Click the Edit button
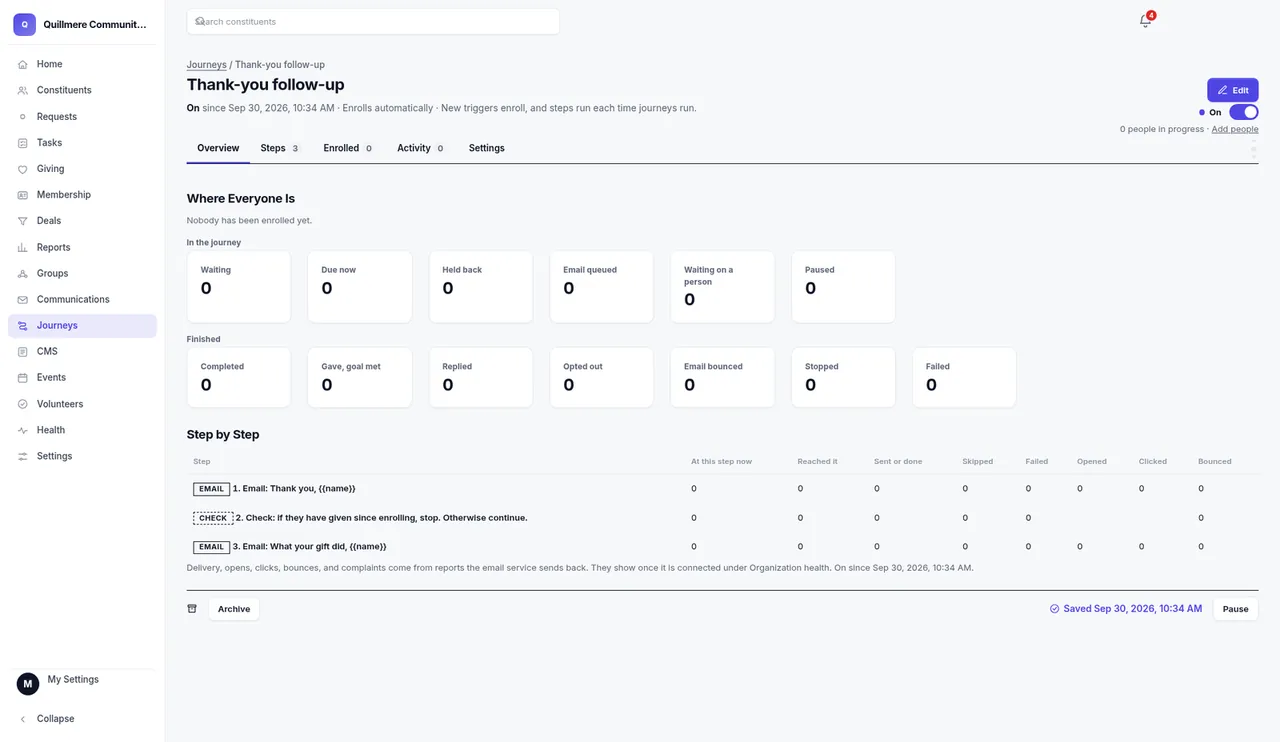Screen dimensions: 1280x742 (1233, 90)
